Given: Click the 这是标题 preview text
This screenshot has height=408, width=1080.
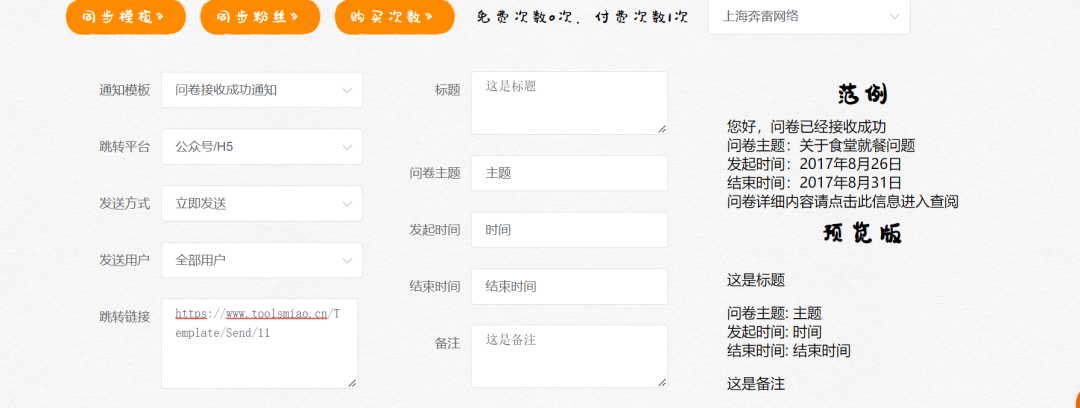Looking at the screenshot, I should pos(756,280).
